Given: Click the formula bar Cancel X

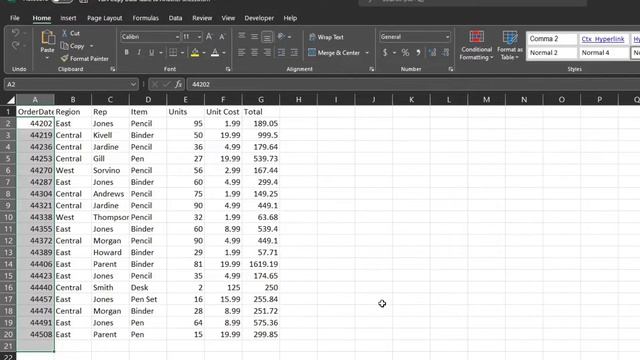Looking at the screenshot, I should click(x=154, y=84).
